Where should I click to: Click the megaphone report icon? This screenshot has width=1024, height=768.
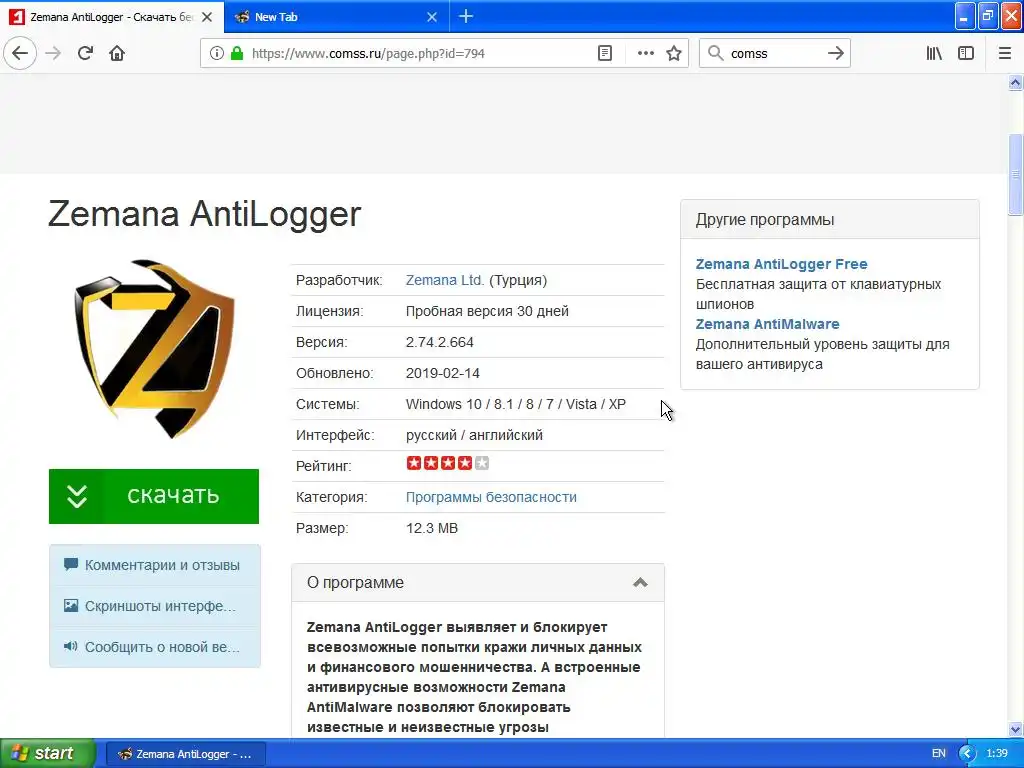click(71, 647)
